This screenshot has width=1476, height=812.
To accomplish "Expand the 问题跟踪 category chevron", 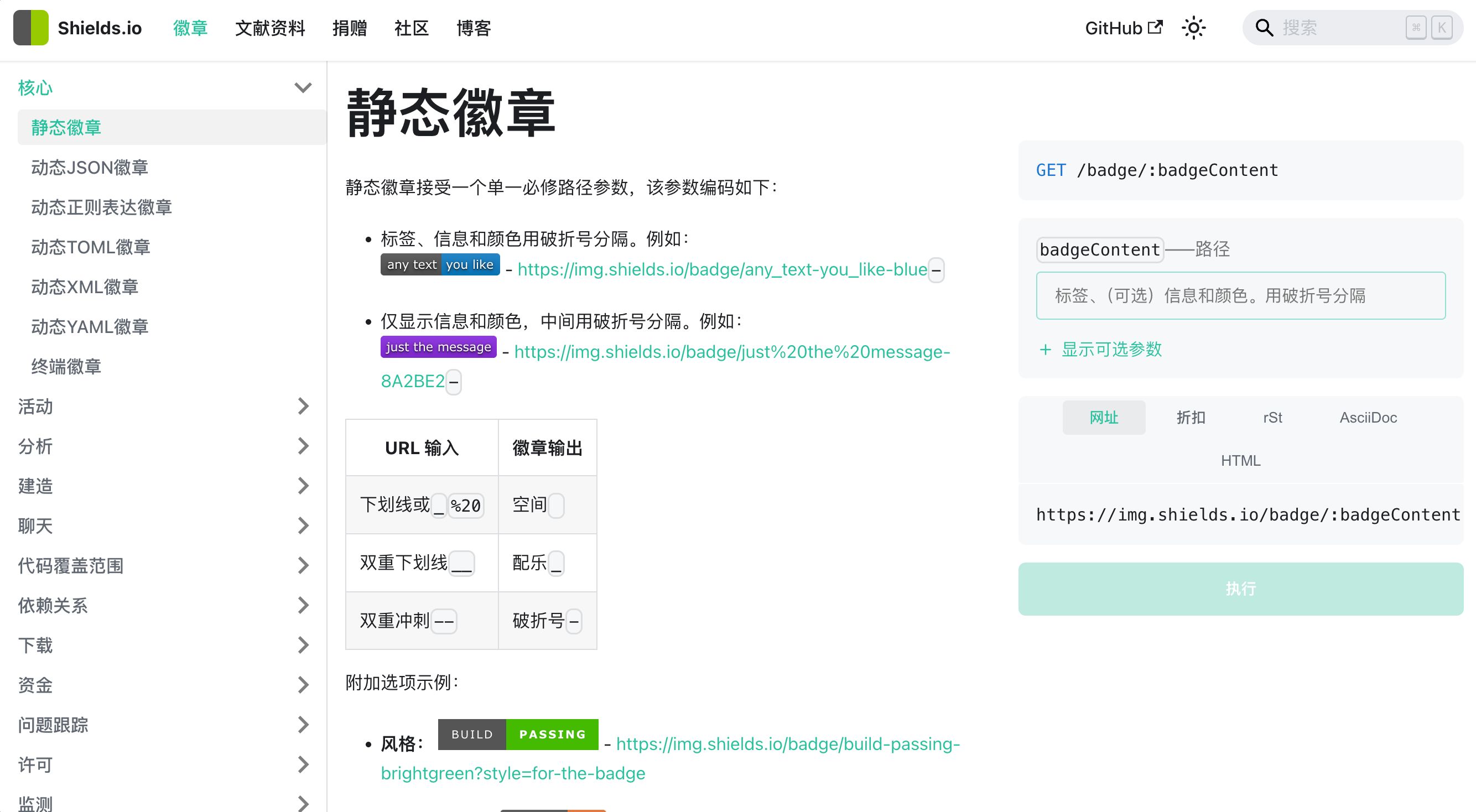I will [303, 725].
